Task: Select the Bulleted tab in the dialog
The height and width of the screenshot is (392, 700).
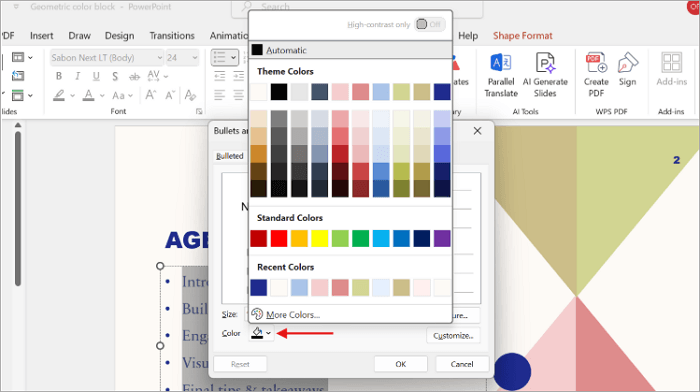Action: tap(230, 156)
